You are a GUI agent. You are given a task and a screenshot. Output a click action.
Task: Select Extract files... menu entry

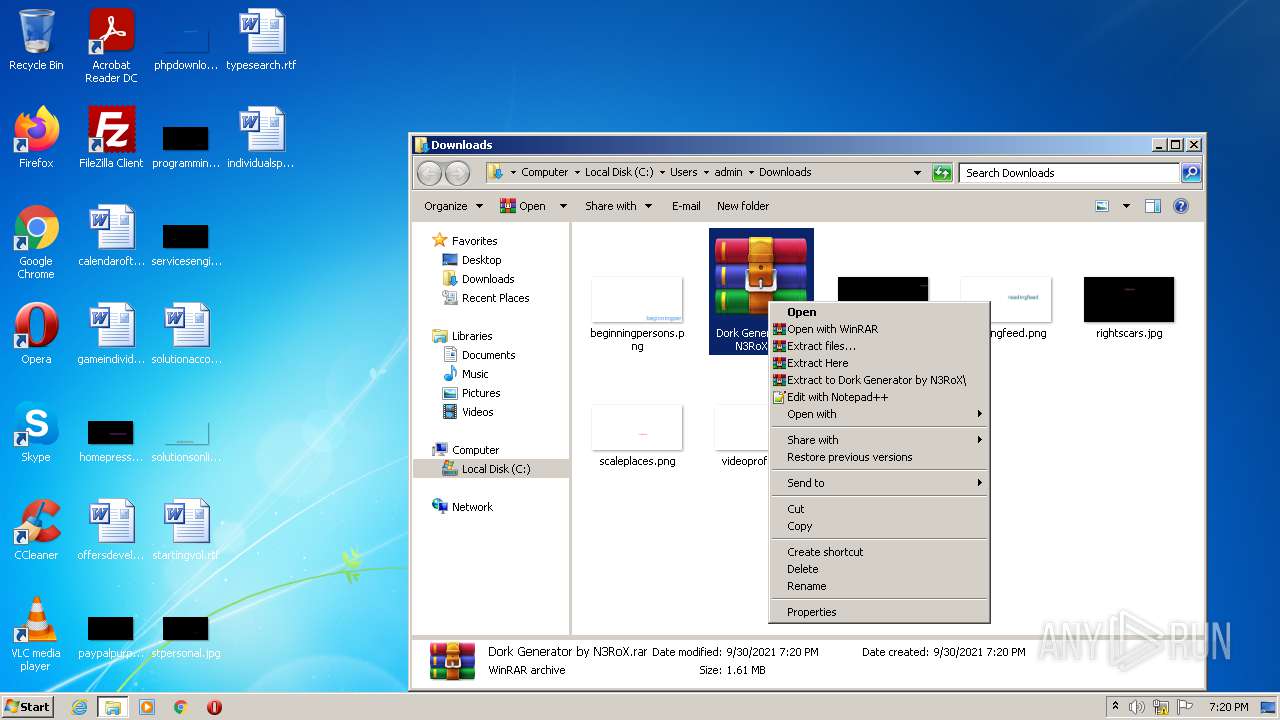[x=879, y=346]
